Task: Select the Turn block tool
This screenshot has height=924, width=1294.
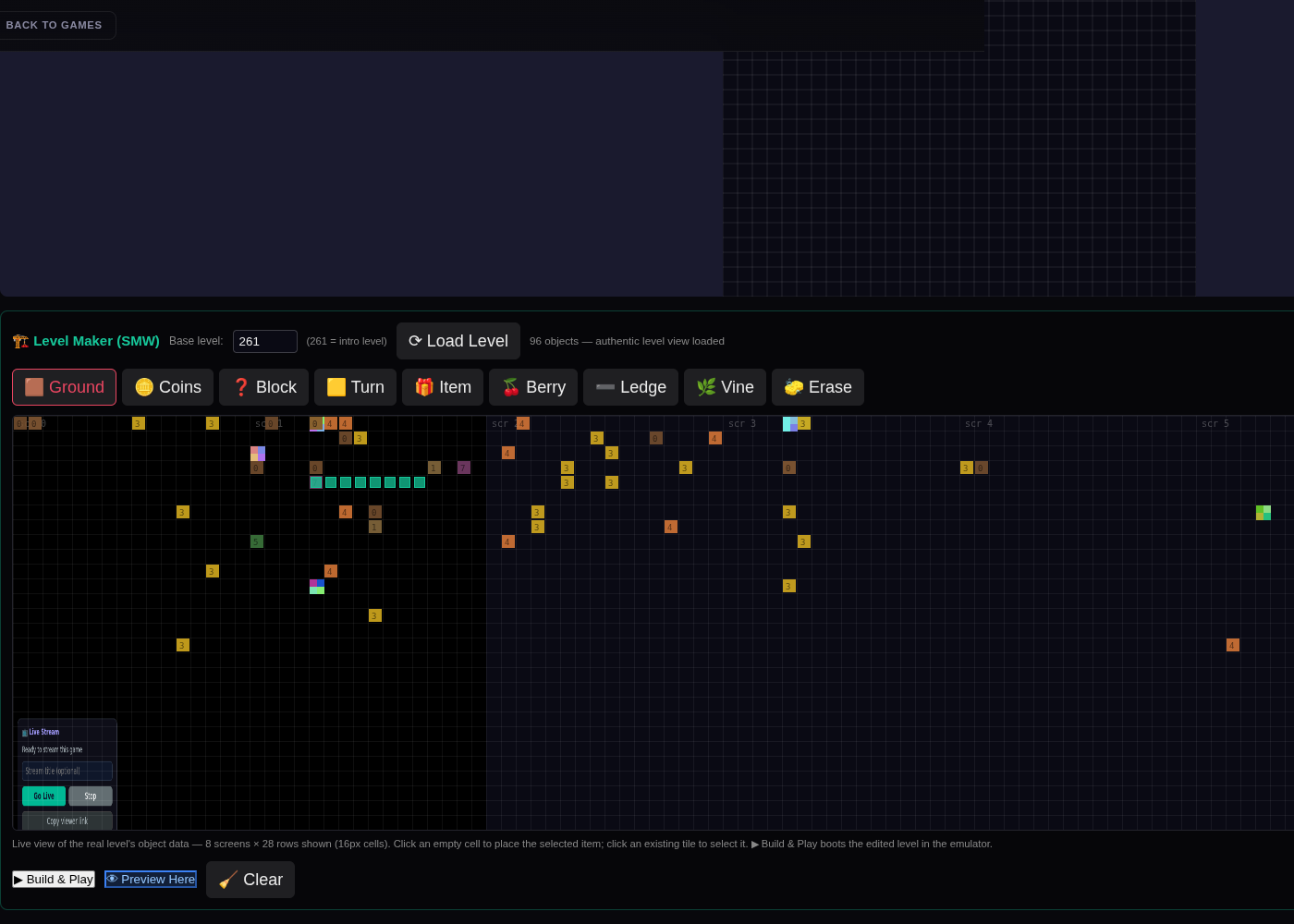Action: 355,387
